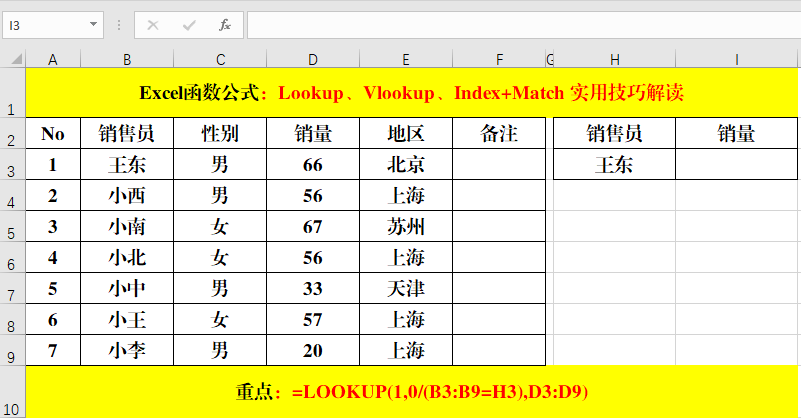
Task: Click sales value 67
Action: [313, 226]
